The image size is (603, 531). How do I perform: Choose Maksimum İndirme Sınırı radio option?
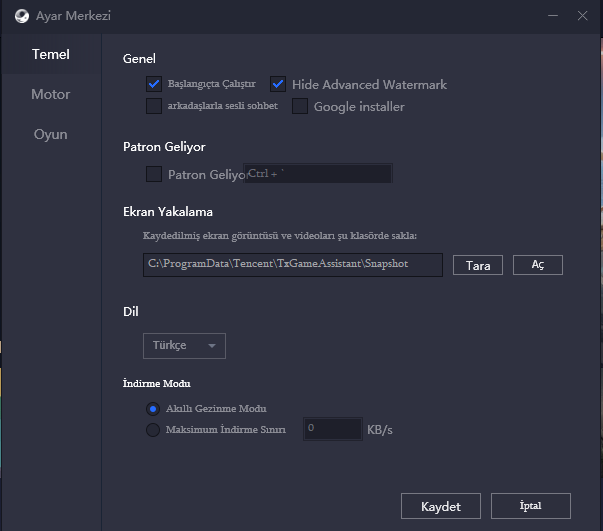pos(153,430)
